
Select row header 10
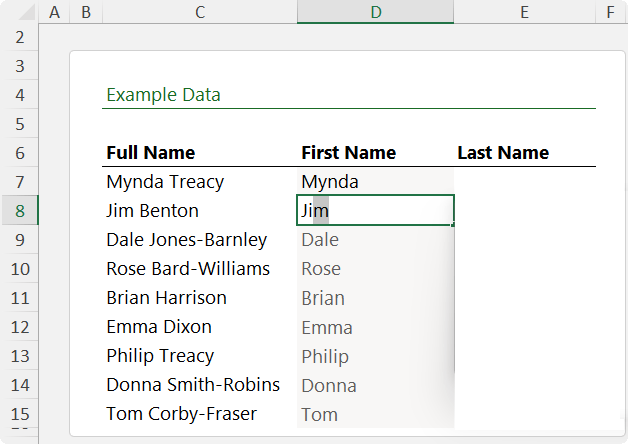click(x=19, y=269)
